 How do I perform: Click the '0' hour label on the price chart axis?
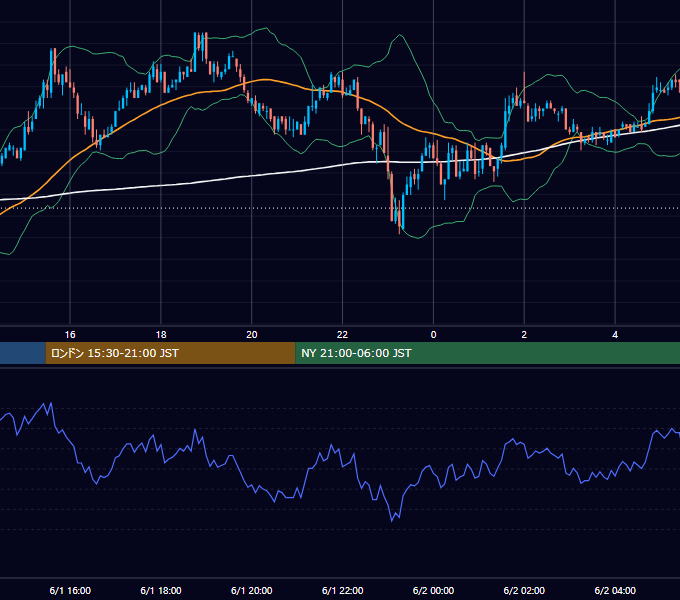coord(433,334)
